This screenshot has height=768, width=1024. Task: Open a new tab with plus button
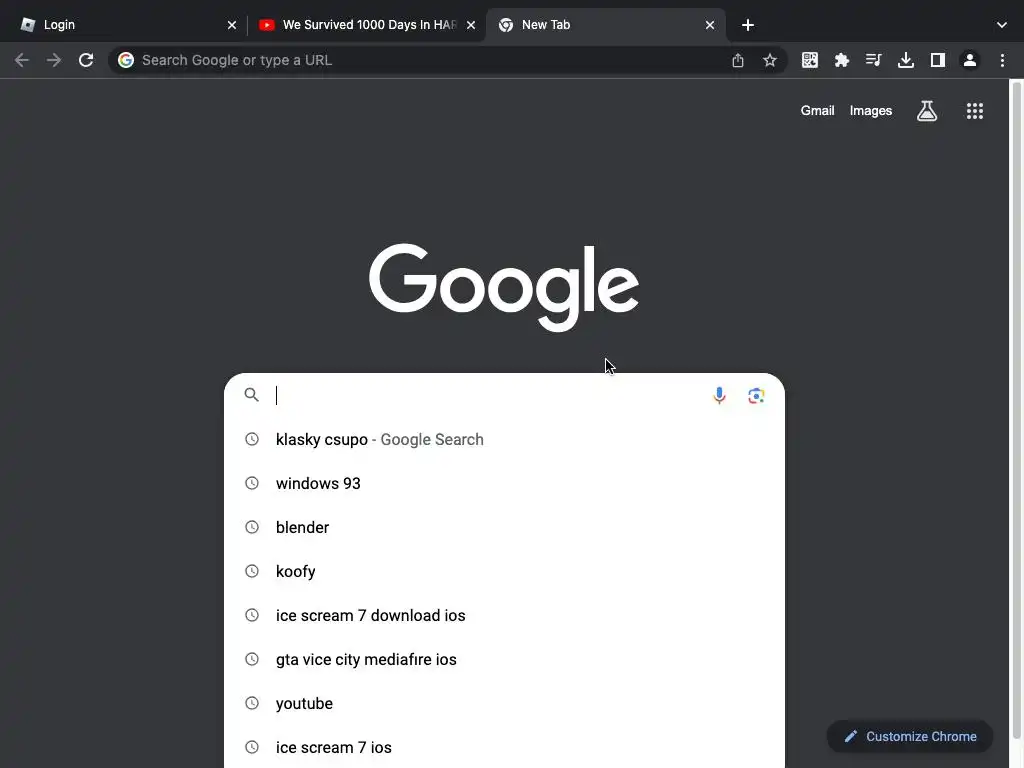coord(748,25)
